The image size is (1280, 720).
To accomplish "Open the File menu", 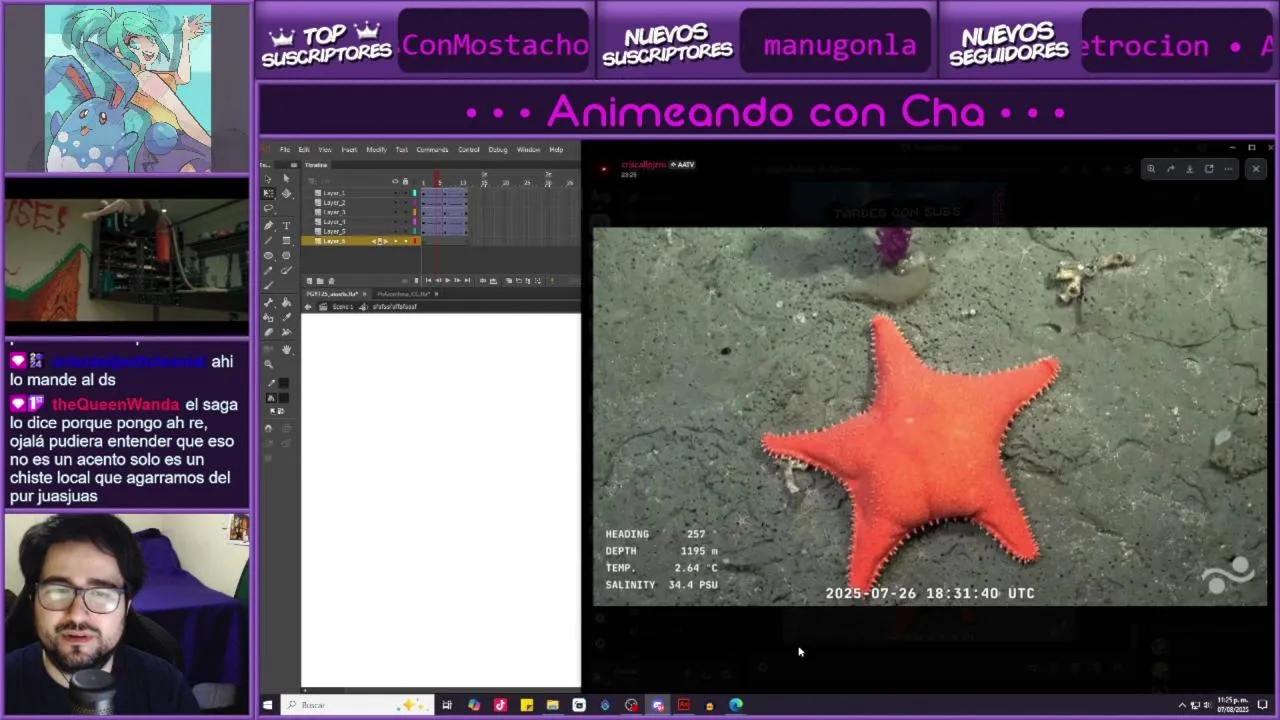I will coord(285,150).
